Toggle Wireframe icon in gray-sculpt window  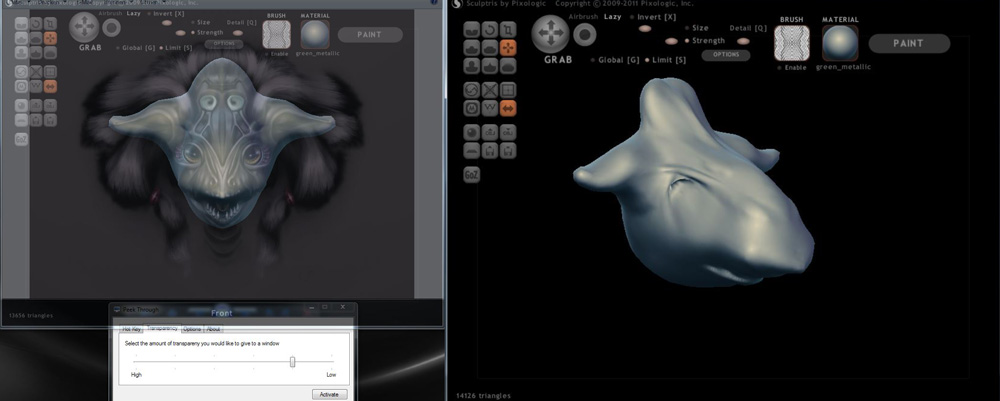click(x=490, y=108)
